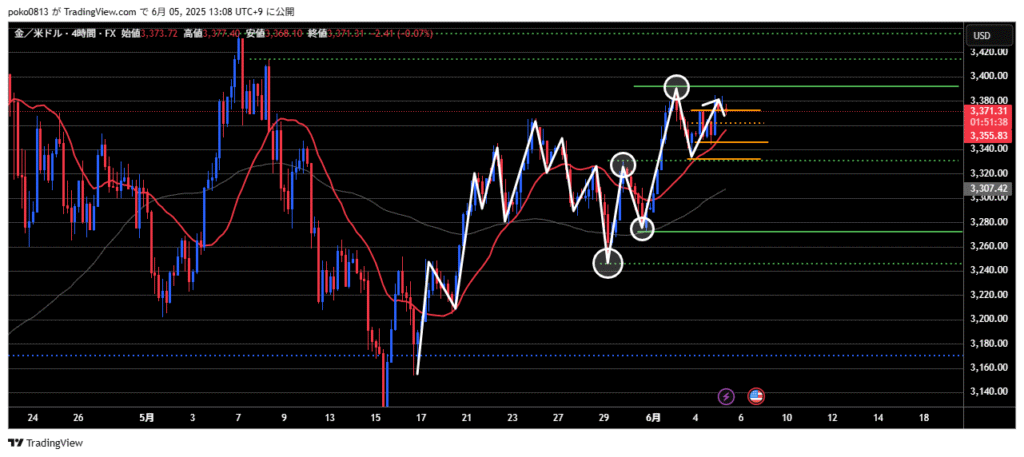The width and height of the screenshot is (1024, 457).
Task: Click the purple lightning event icon
Action: 725,397
